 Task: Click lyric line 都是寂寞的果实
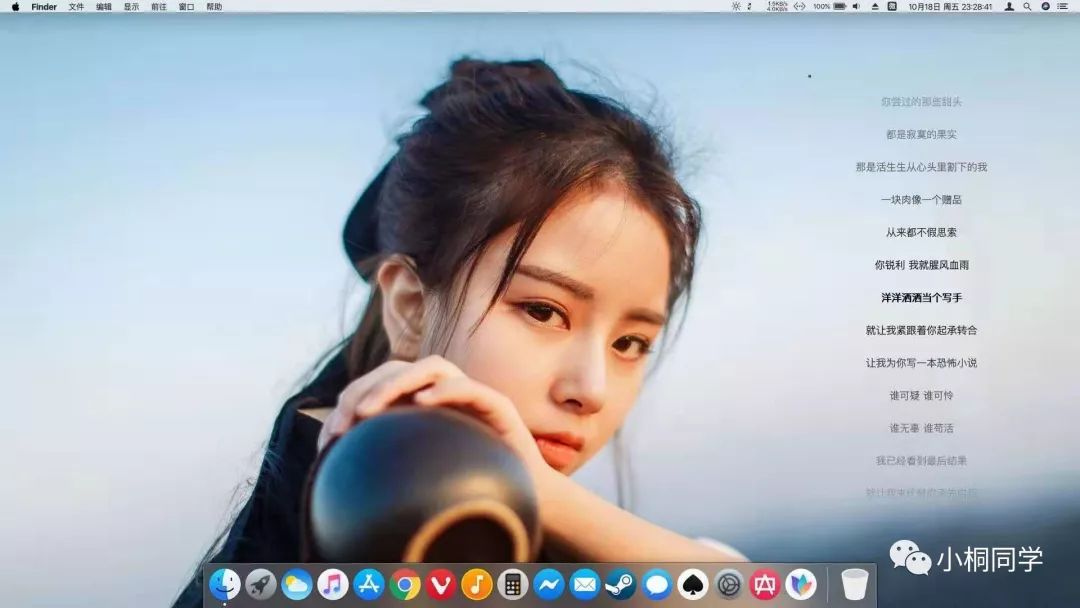coord(922,134)
